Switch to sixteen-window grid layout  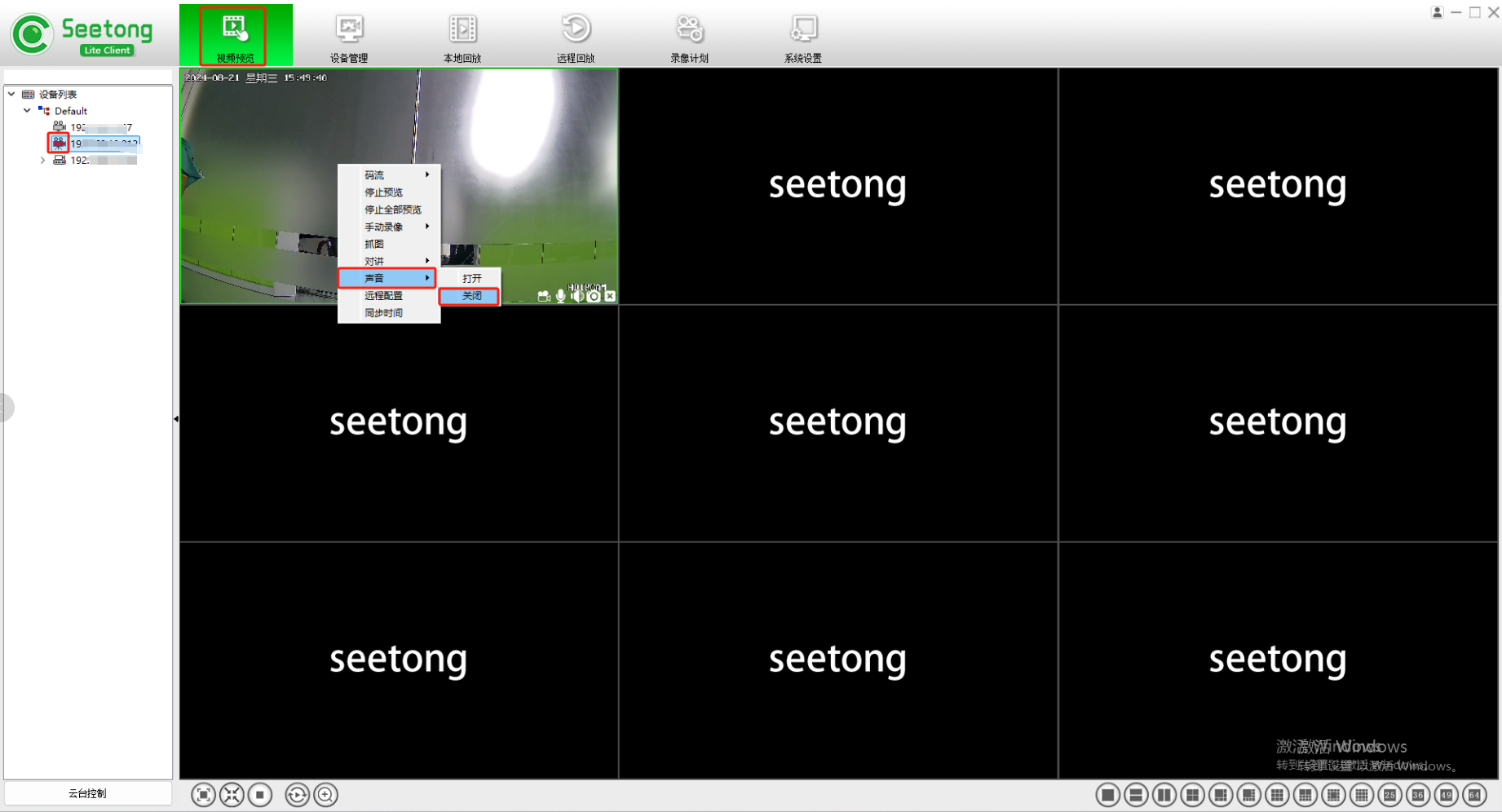[1362, 795]
